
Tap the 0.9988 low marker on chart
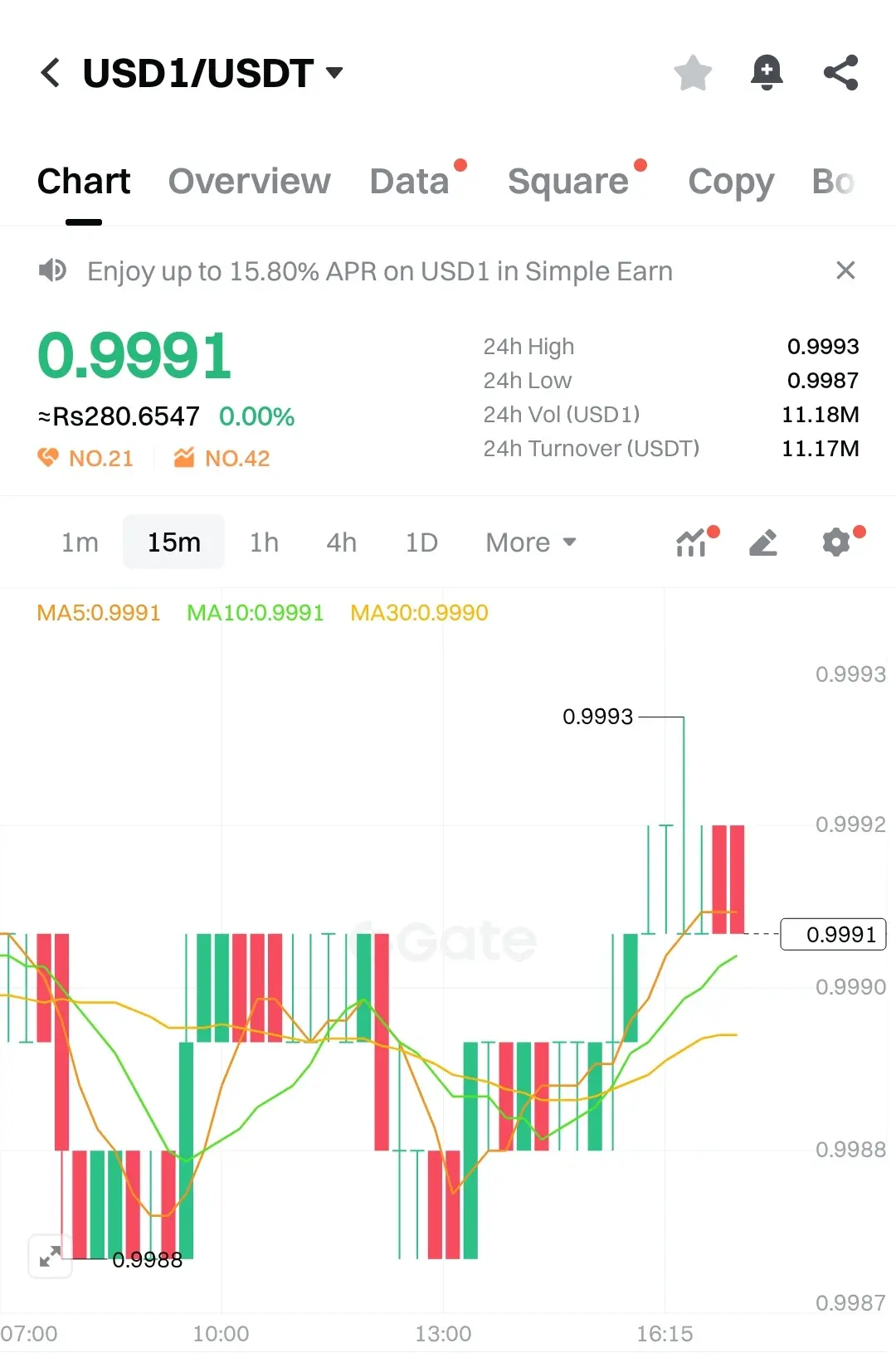click(147, 1260)
